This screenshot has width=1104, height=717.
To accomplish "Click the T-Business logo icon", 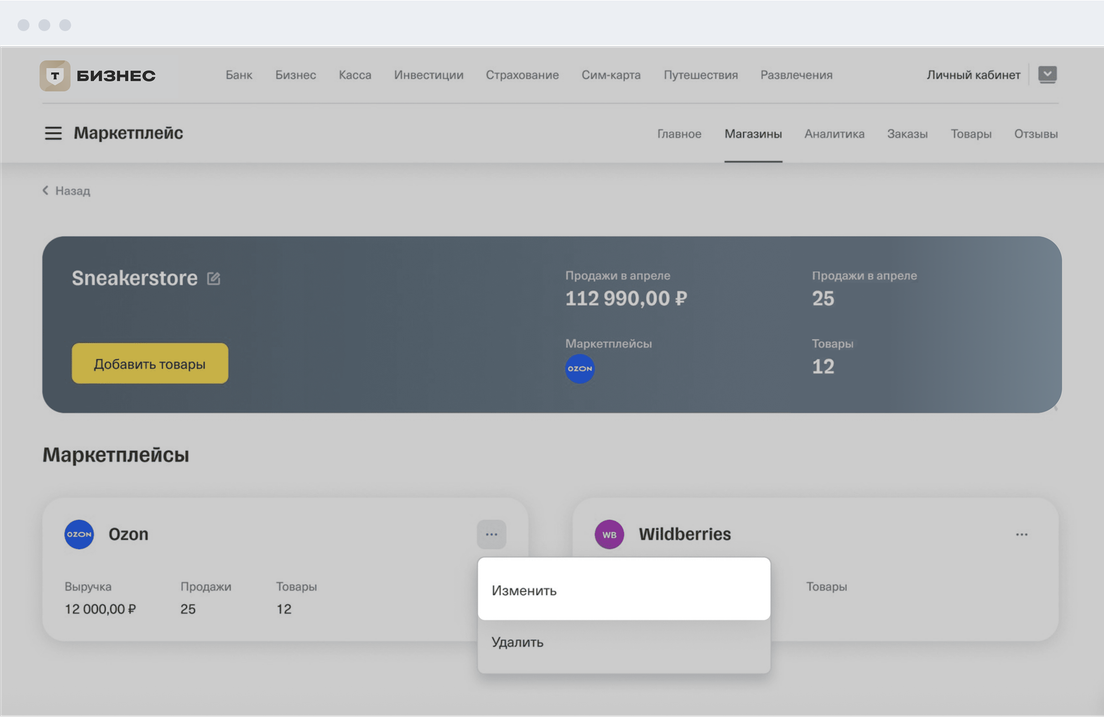I will coord(55,75).
